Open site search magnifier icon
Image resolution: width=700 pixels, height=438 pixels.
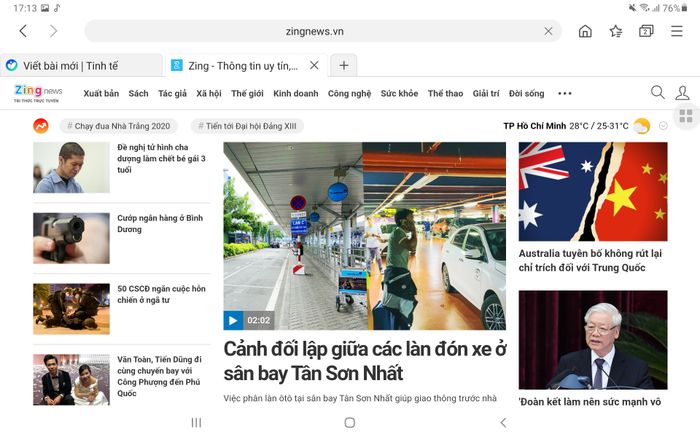tap(657, 92)
